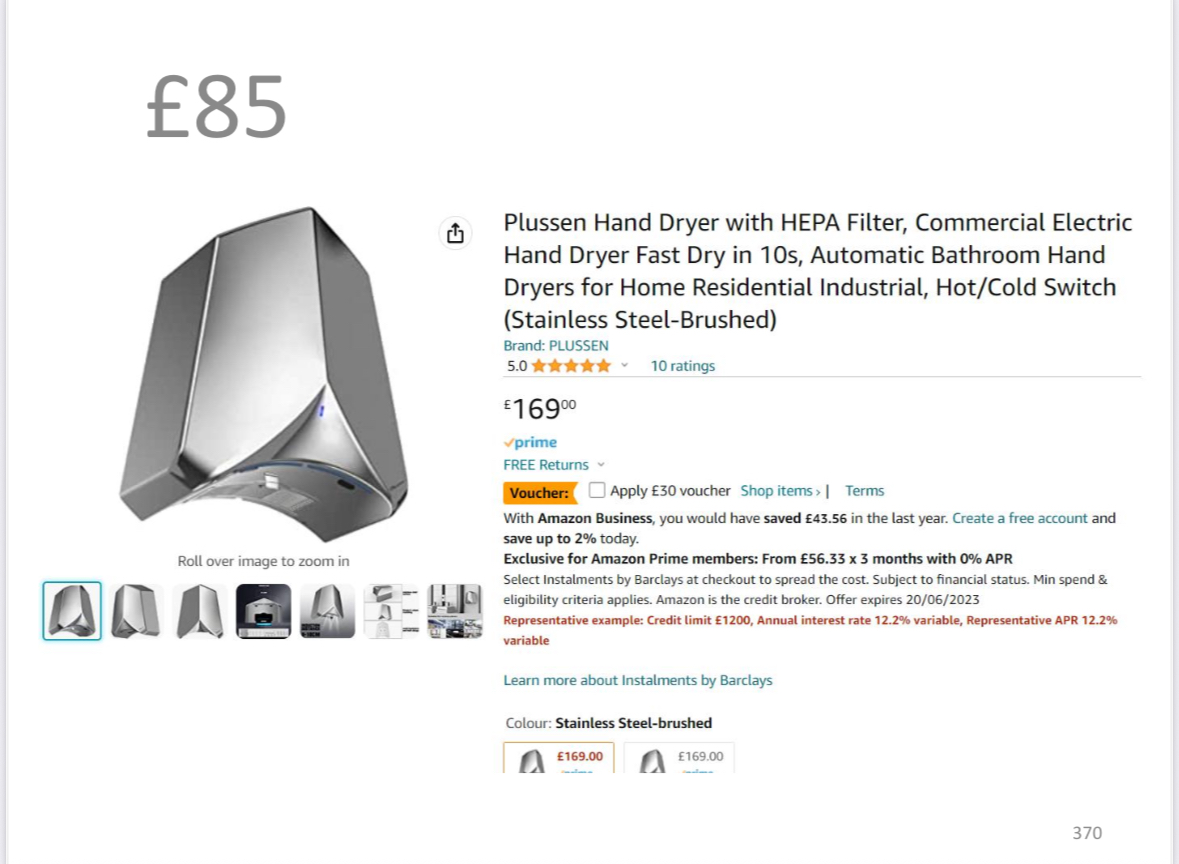Viewport: 1179px width, 864px height.
Task: Click the share icon beside the product image
Action: 455,233
